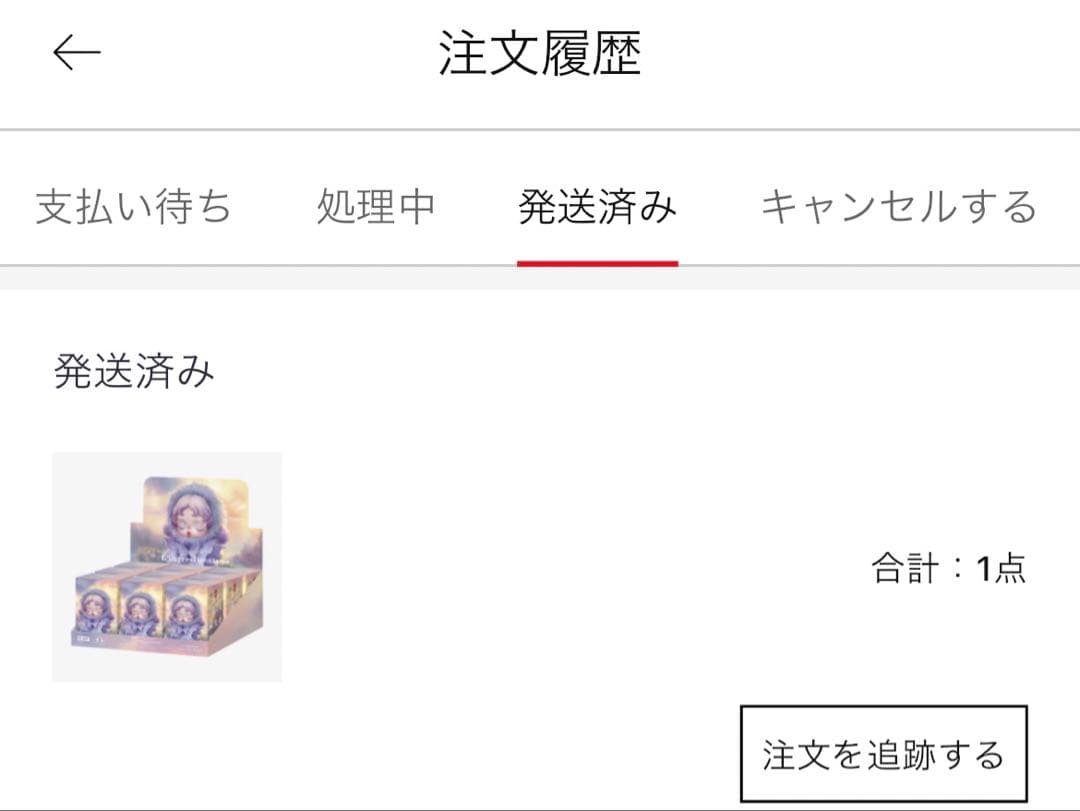This screenshot has height=811, width=1080.
Task: View cancelled orders tab
Action: coord(899,206)
